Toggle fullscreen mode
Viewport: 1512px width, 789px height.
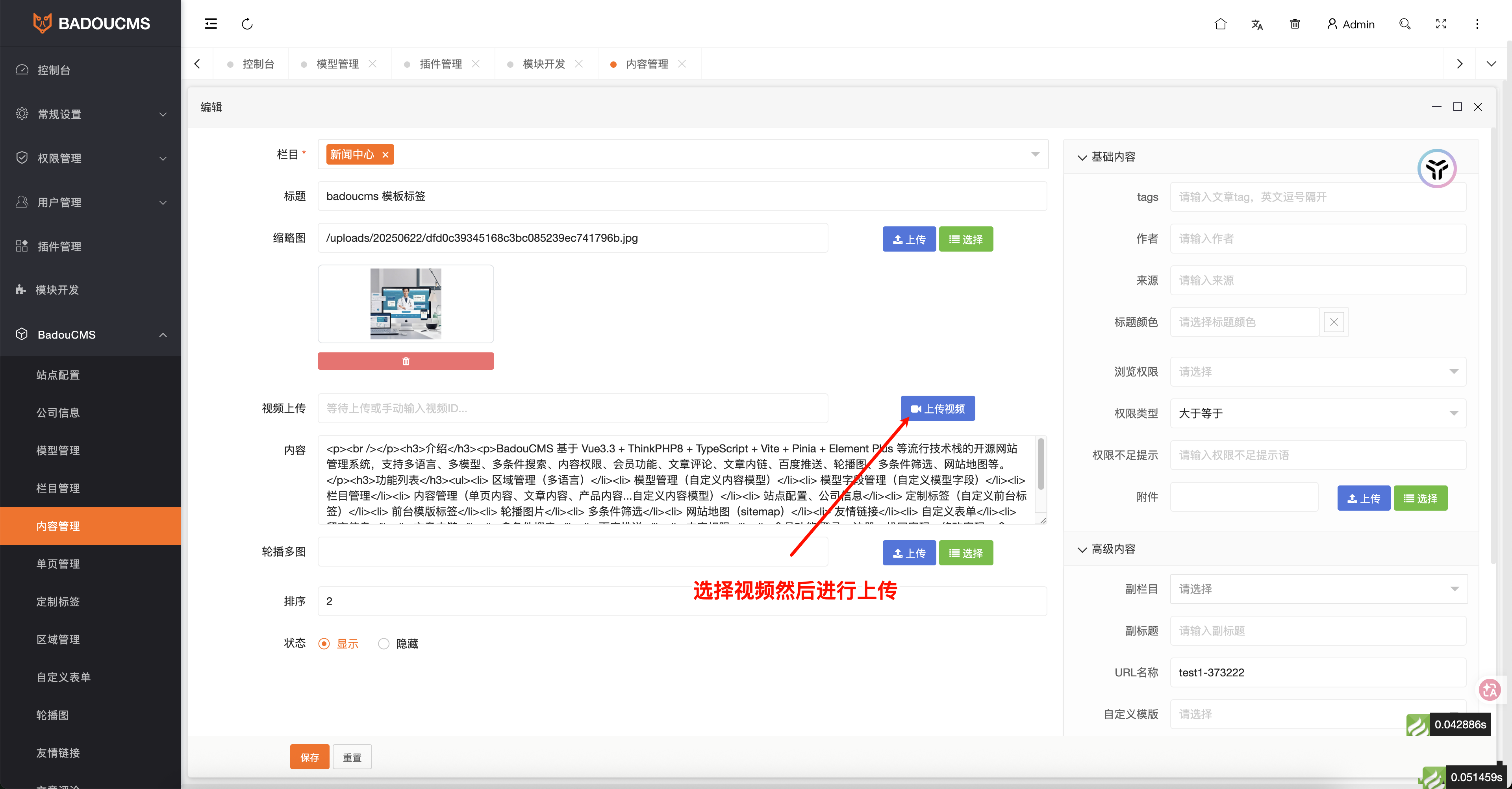(x=1441, y=24)
